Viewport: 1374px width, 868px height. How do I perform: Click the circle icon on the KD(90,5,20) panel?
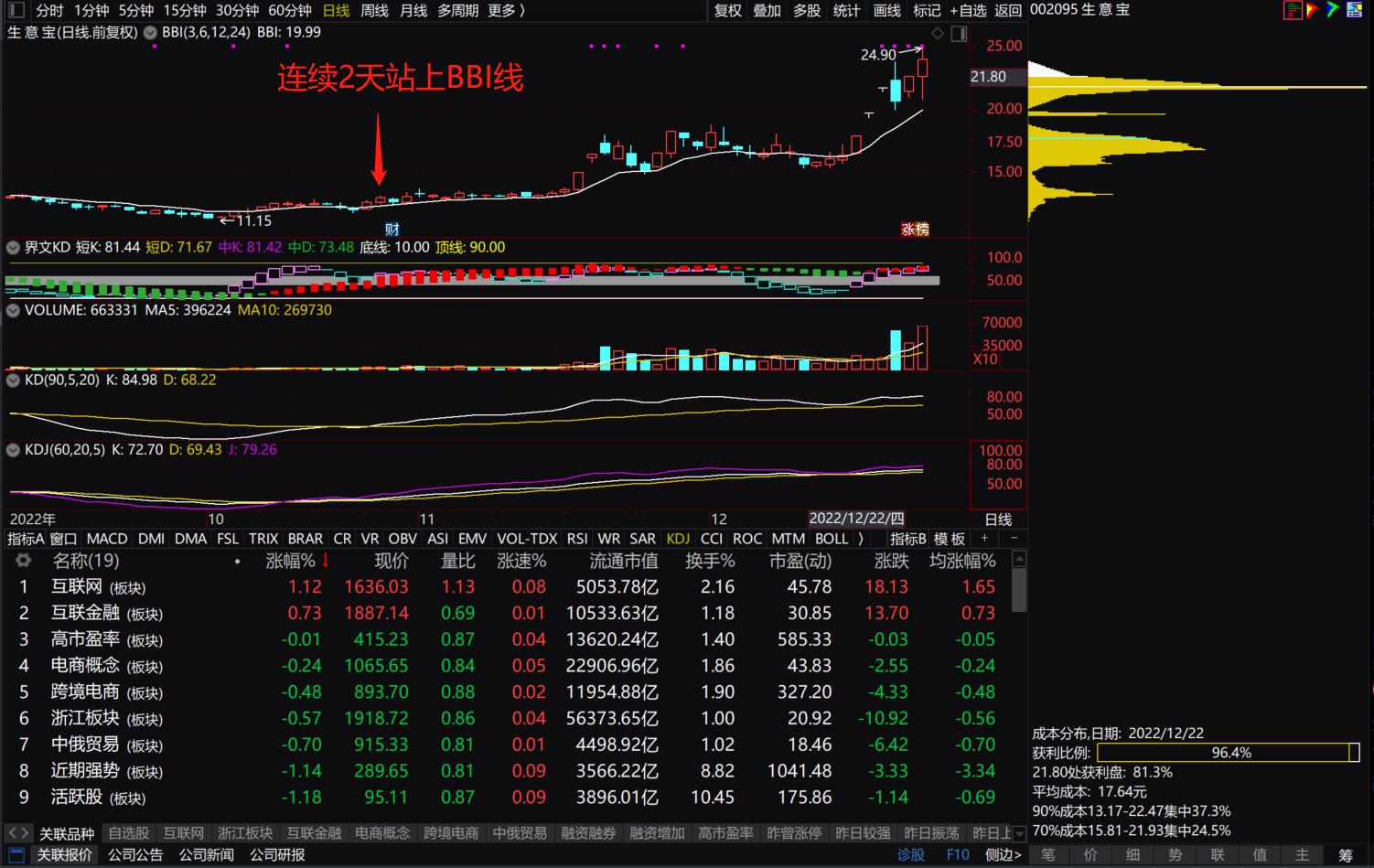point(13,380)
